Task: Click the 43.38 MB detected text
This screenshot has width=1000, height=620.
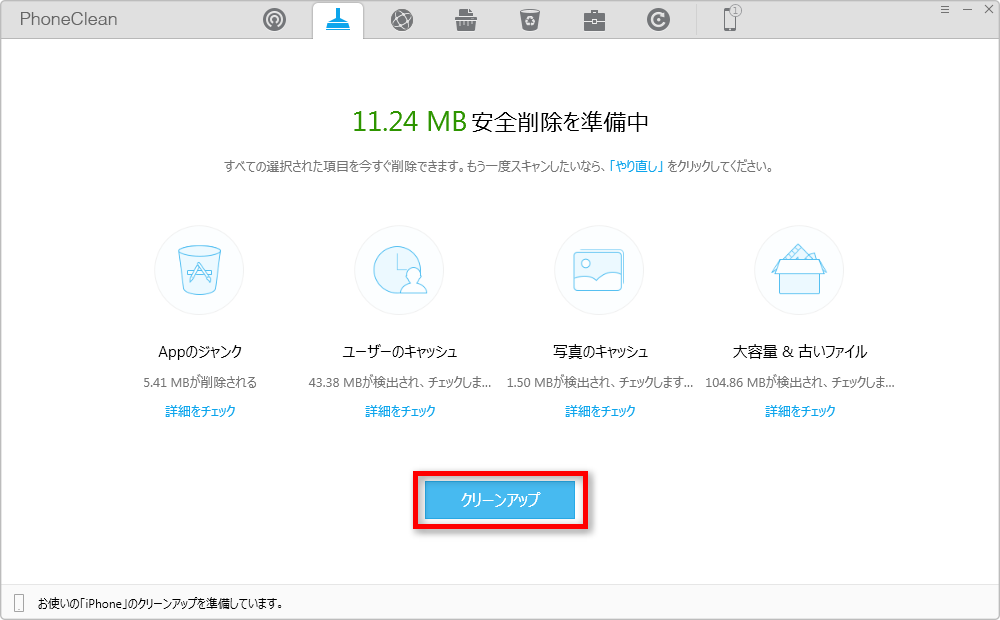Action: point(400,382)
